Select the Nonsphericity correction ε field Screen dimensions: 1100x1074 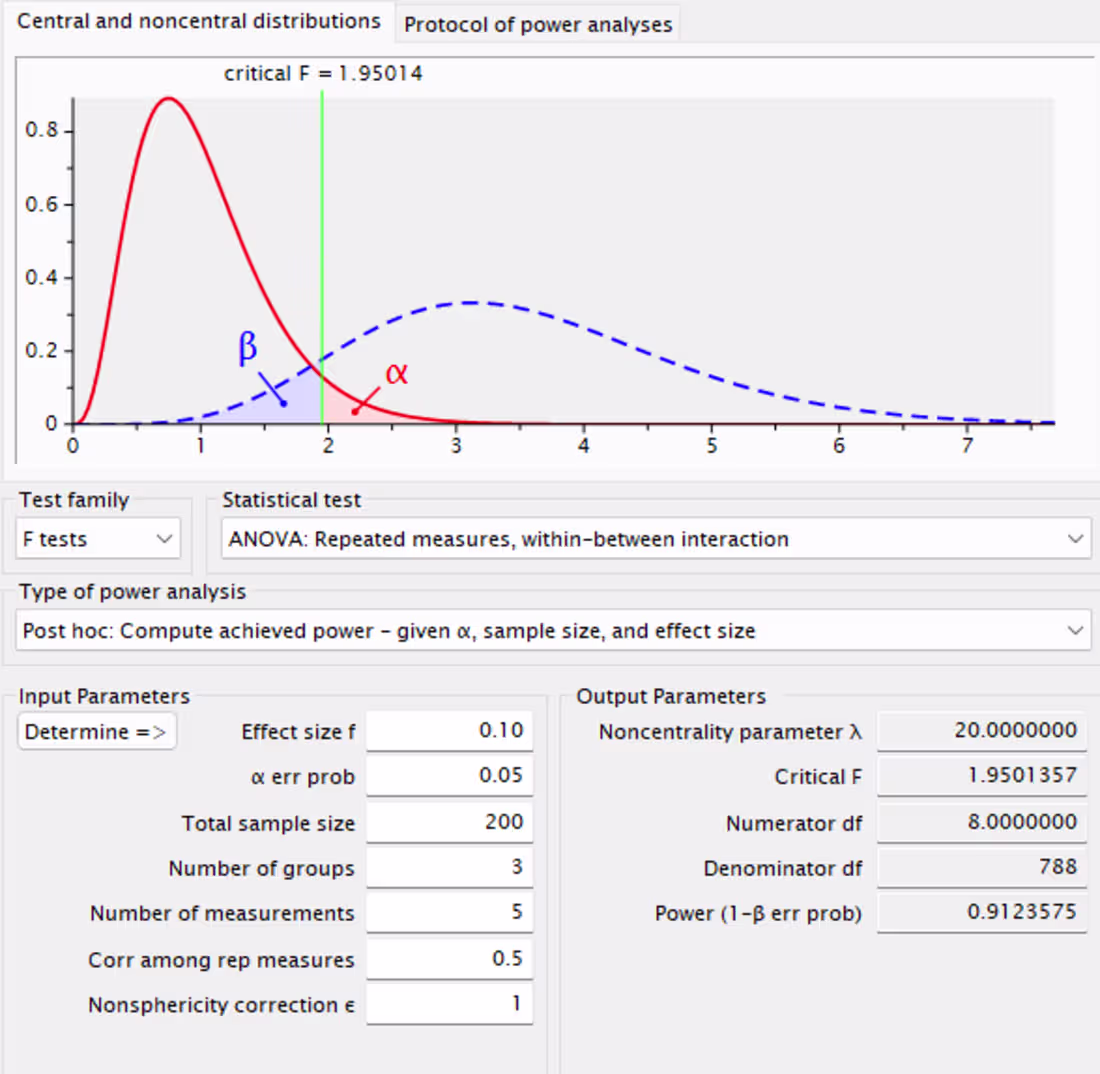click(449, 1003)
